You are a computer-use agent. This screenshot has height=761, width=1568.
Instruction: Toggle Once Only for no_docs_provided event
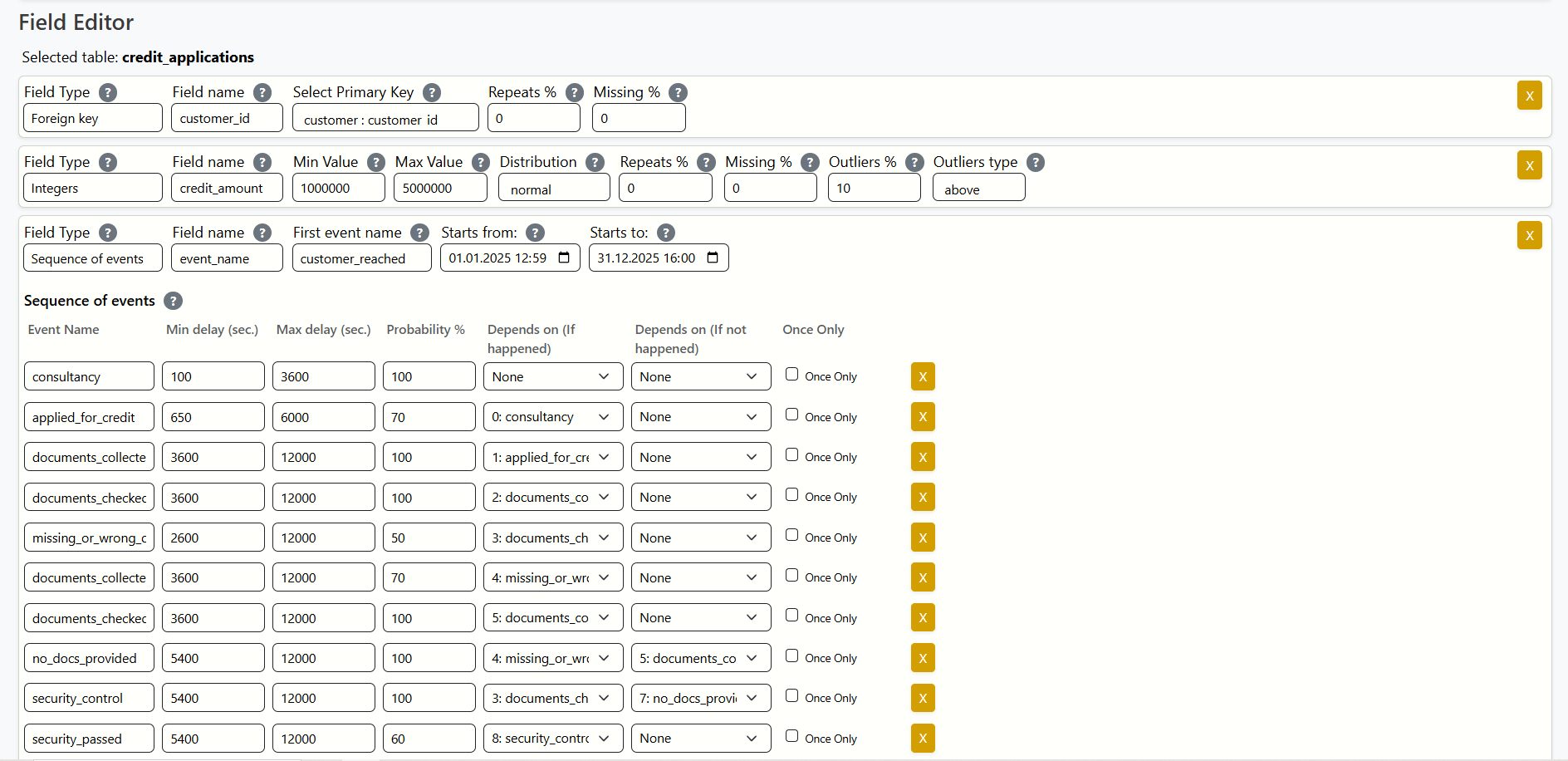coord(791,656)
